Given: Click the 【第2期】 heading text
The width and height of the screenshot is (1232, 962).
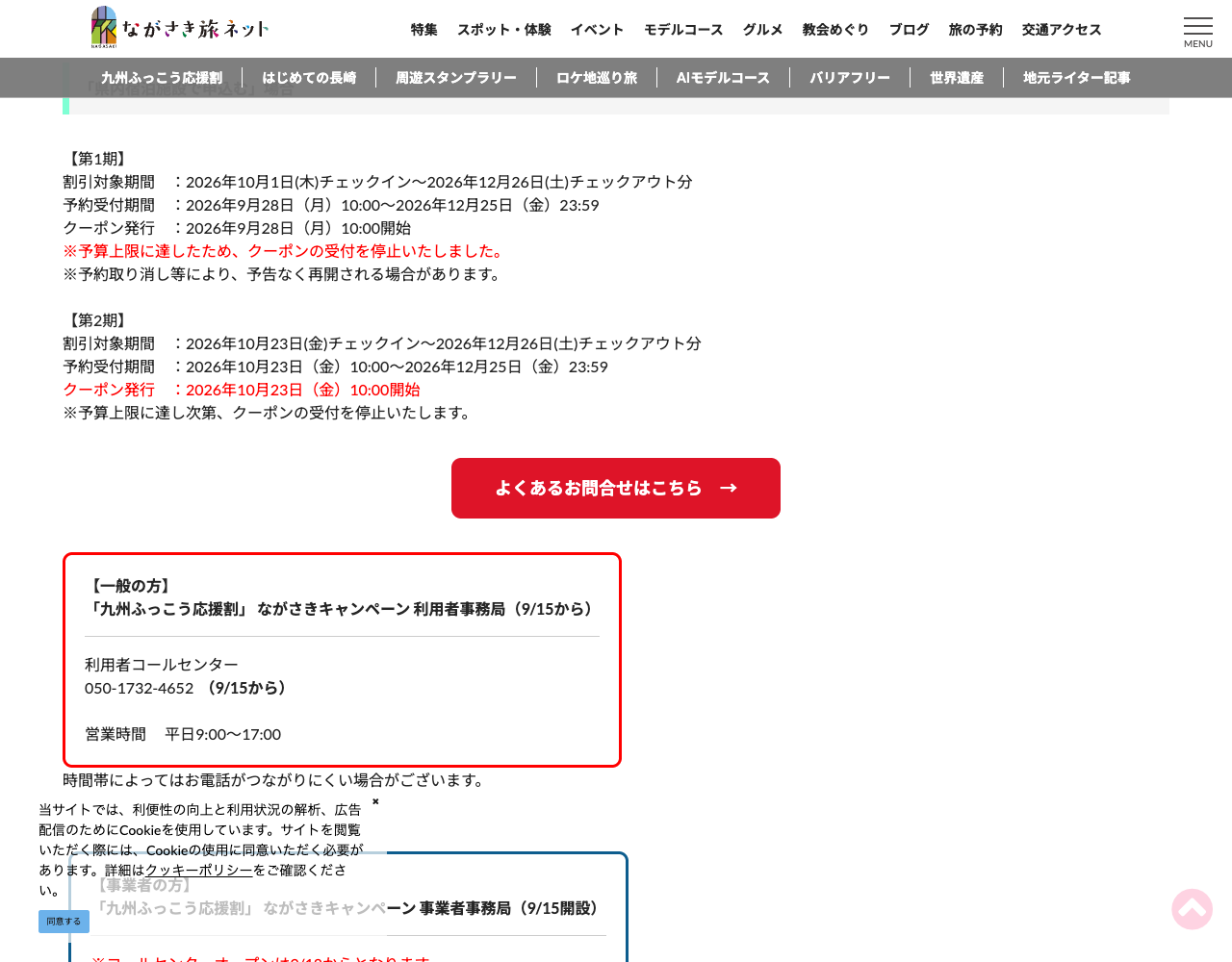Looking at the screenshot, I should click(97, 320).
